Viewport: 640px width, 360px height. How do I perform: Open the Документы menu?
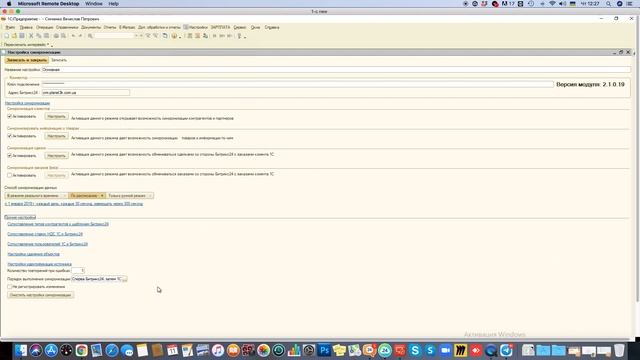(91, 27)
